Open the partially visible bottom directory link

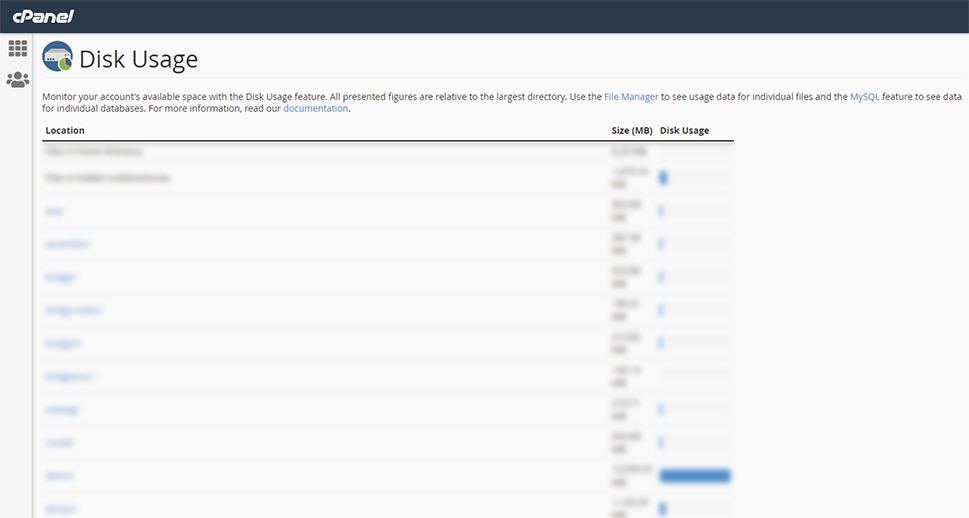[x=61, y=509]
